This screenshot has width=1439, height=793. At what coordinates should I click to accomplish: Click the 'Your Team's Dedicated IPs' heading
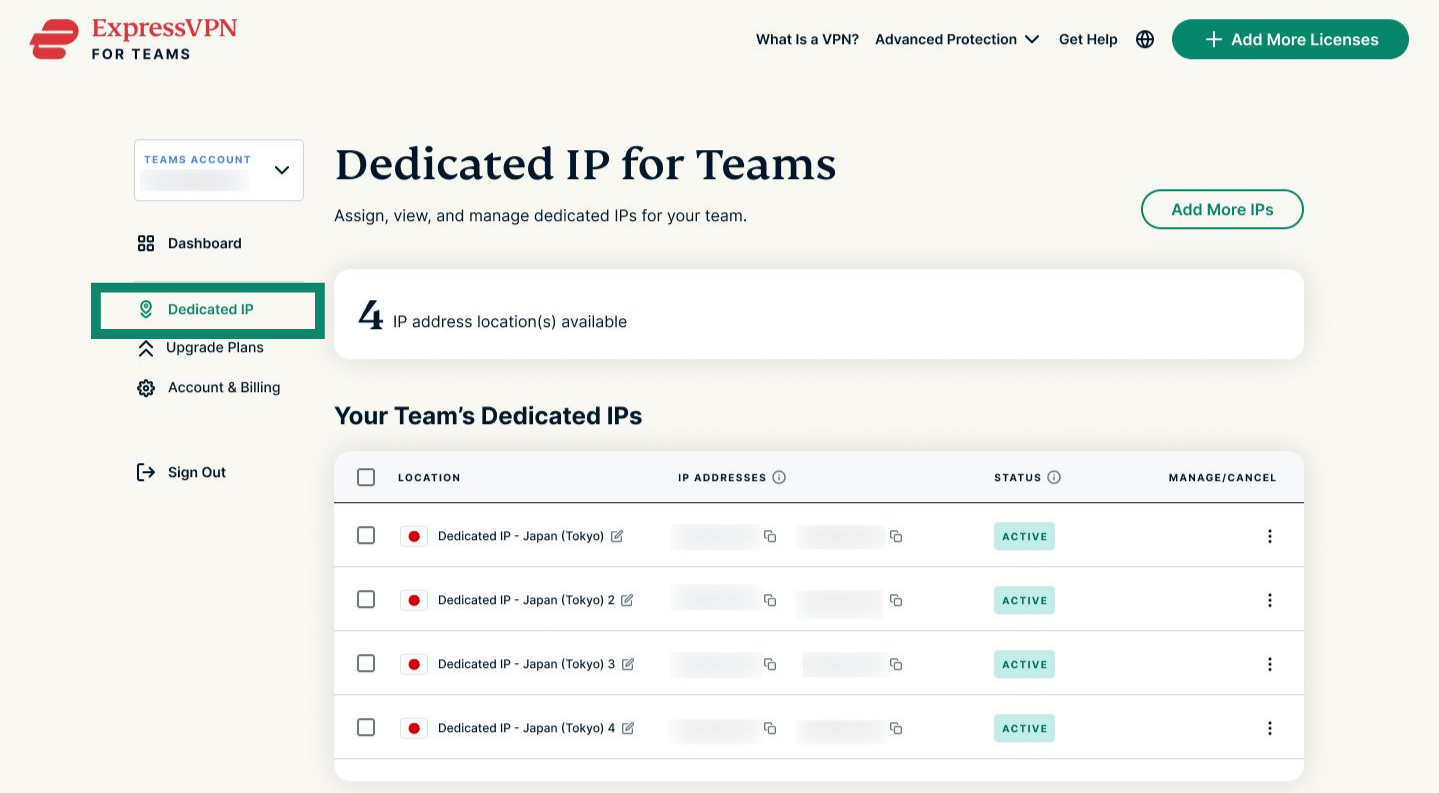pyautogui.click(x=488, y=416)
